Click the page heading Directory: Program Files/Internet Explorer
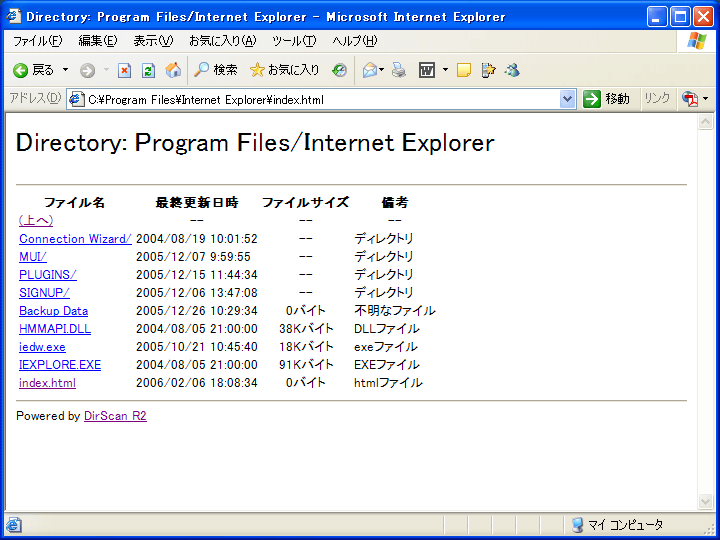The image size is (720, 540). (x=255, y=143)
